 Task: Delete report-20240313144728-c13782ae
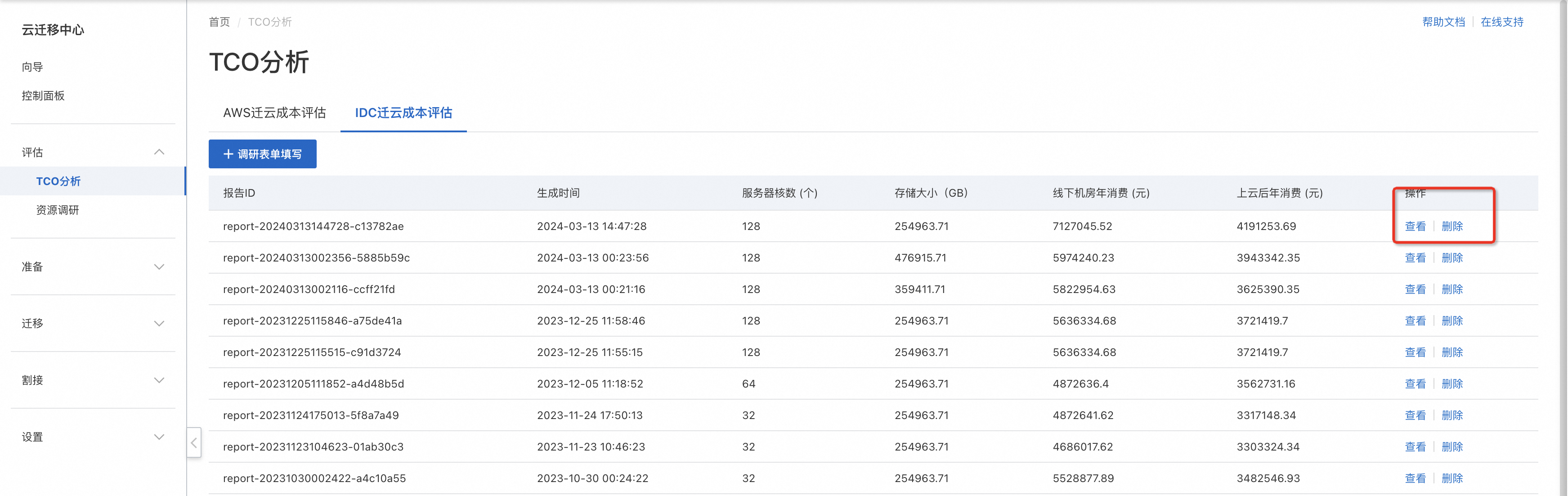tap(1452, 226)
